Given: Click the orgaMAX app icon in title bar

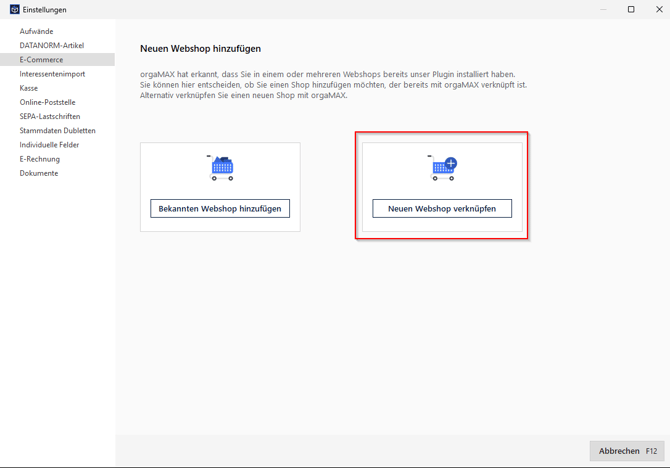Looking at the screenshot, I should (x=14, y=10).
